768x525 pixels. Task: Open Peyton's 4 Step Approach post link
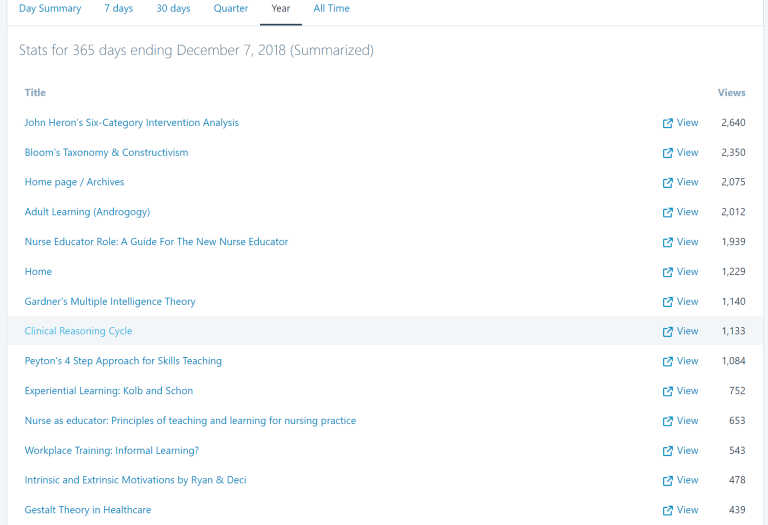coord(123,361)
